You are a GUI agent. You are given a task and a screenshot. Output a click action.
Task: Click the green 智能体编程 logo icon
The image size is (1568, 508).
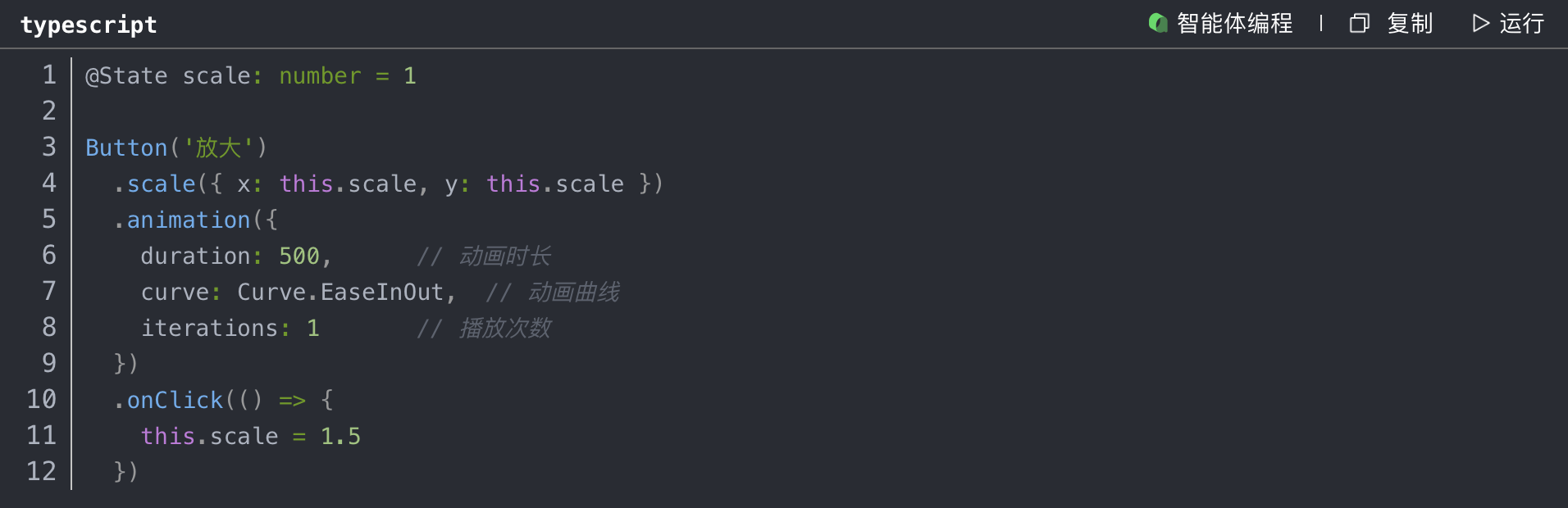(1157, 23)
